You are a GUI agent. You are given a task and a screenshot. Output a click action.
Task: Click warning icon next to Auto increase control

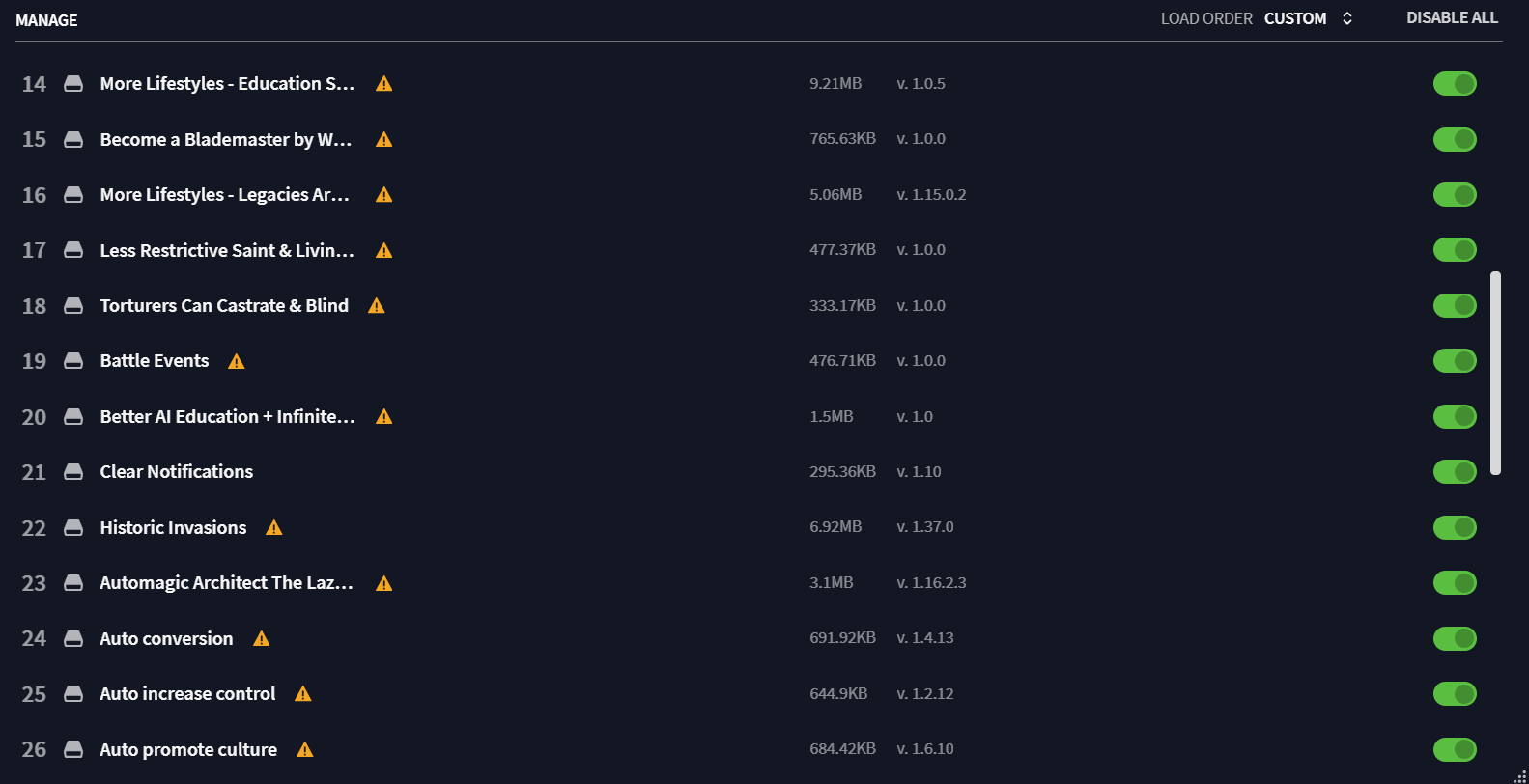coord(303,694)
